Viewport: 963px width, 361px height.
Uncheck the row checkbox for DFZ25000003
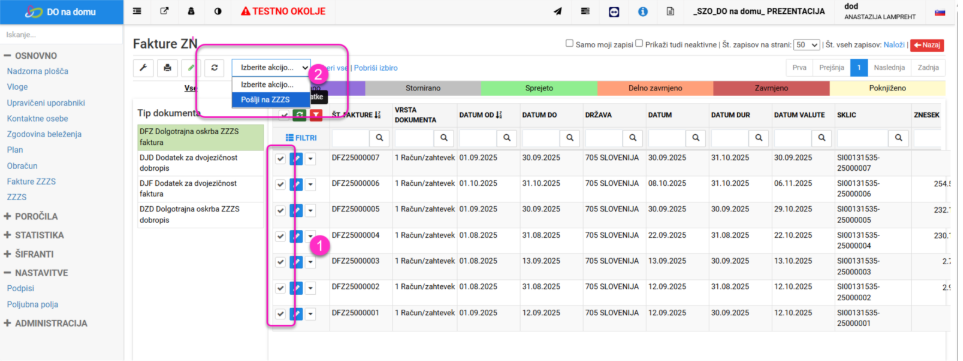coord(281,262)
